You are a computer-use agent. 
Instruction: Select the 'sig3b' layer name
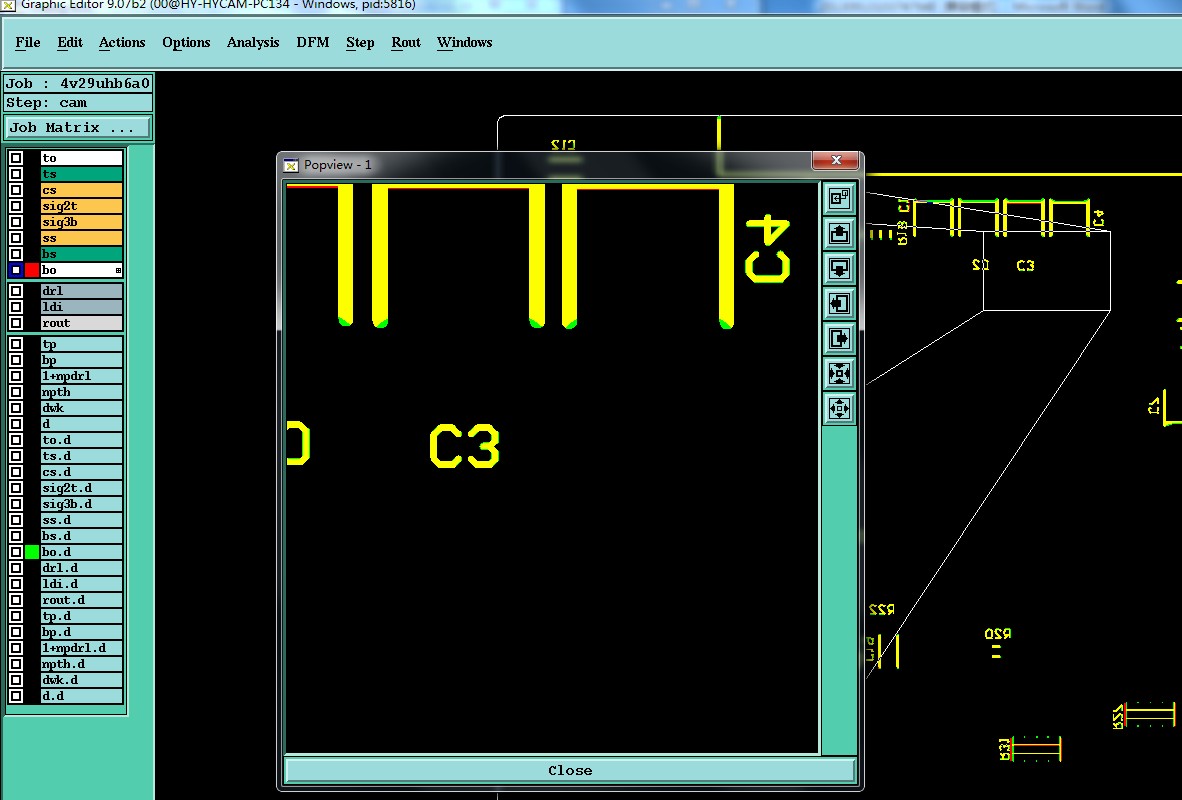coord(81,222)
